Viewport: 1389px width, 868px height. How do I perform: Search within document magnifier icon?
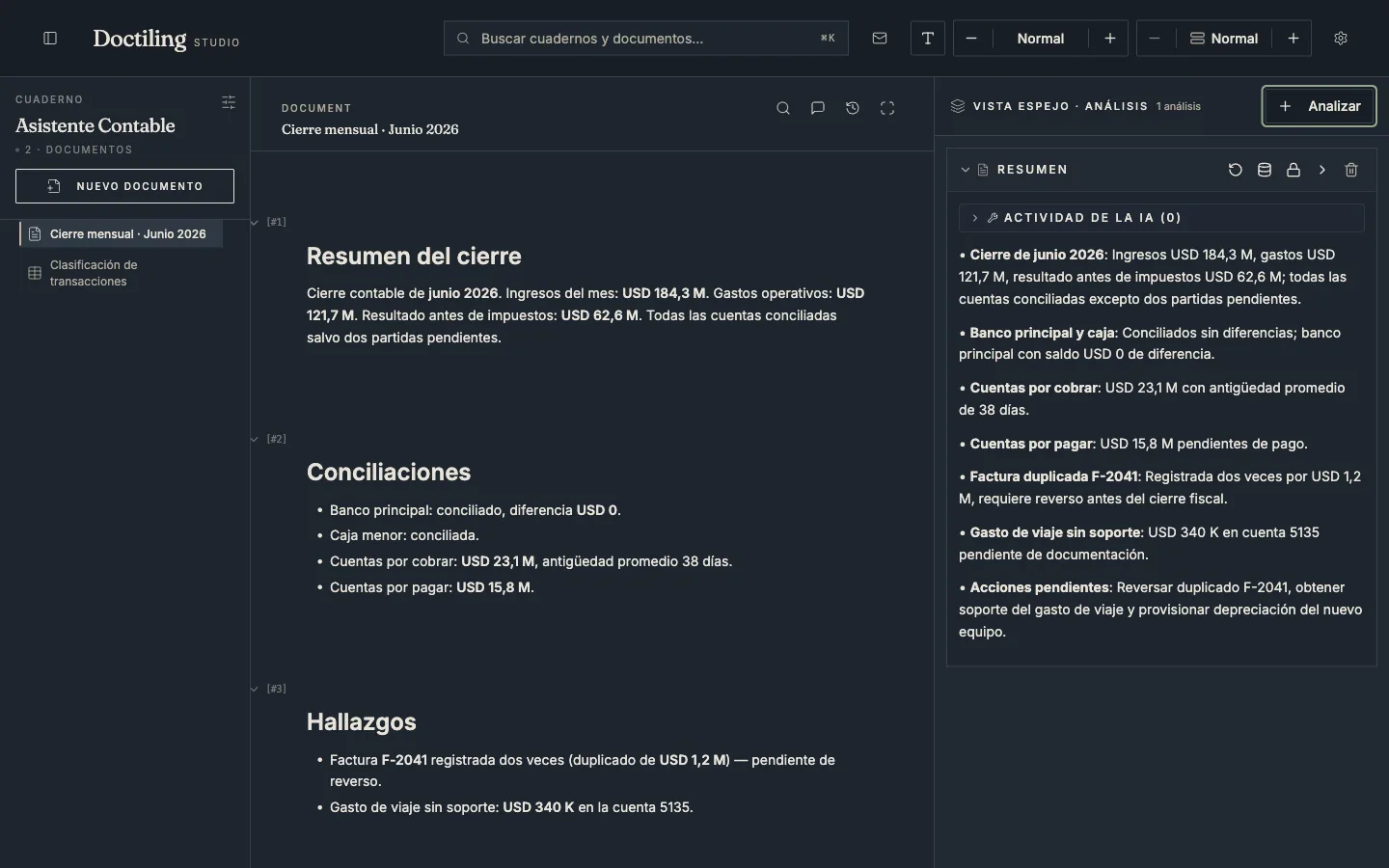coord(783,108)
